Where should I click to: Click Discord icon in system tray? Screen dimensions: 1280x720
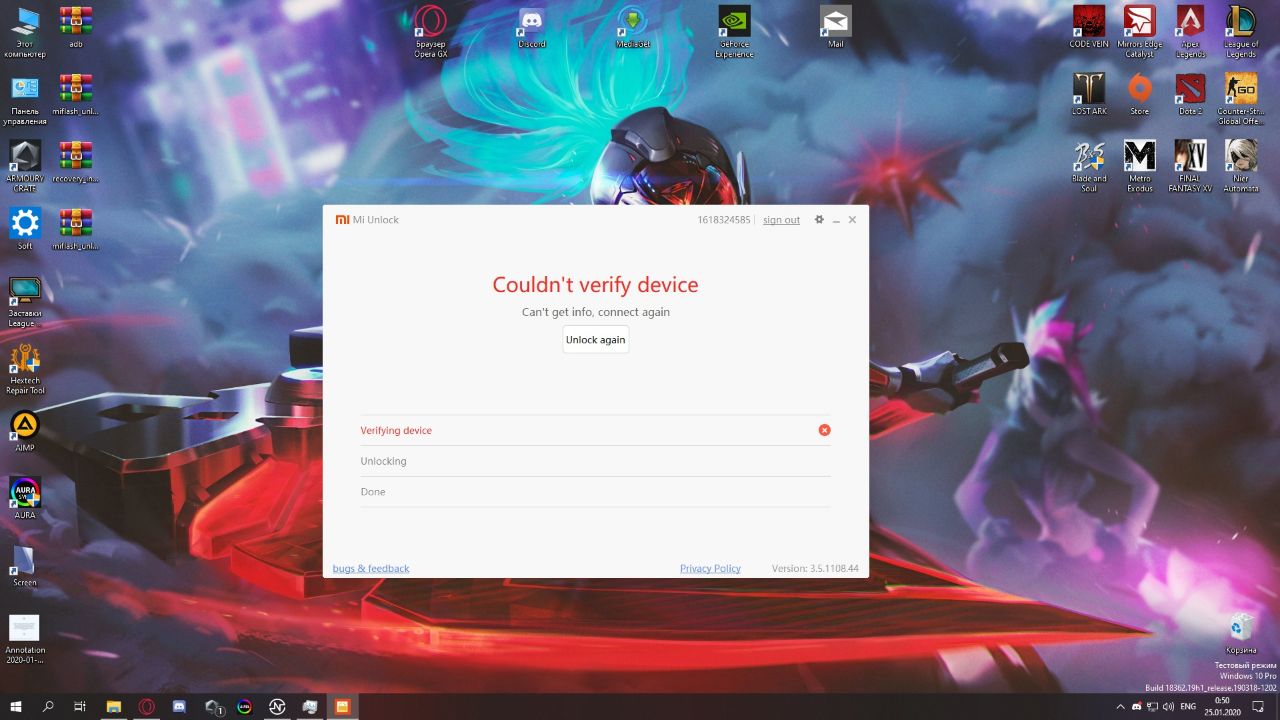click(1139, 707)
